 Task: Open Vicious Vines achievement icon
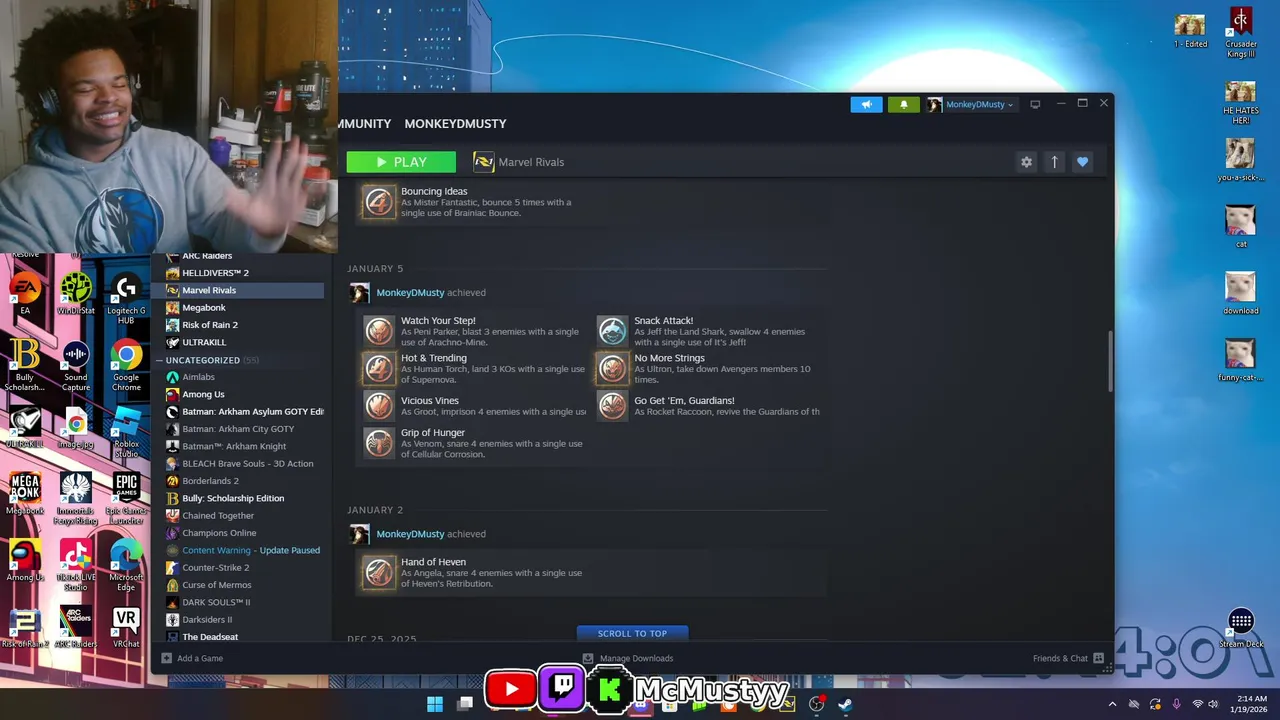[x=378, y=405]
